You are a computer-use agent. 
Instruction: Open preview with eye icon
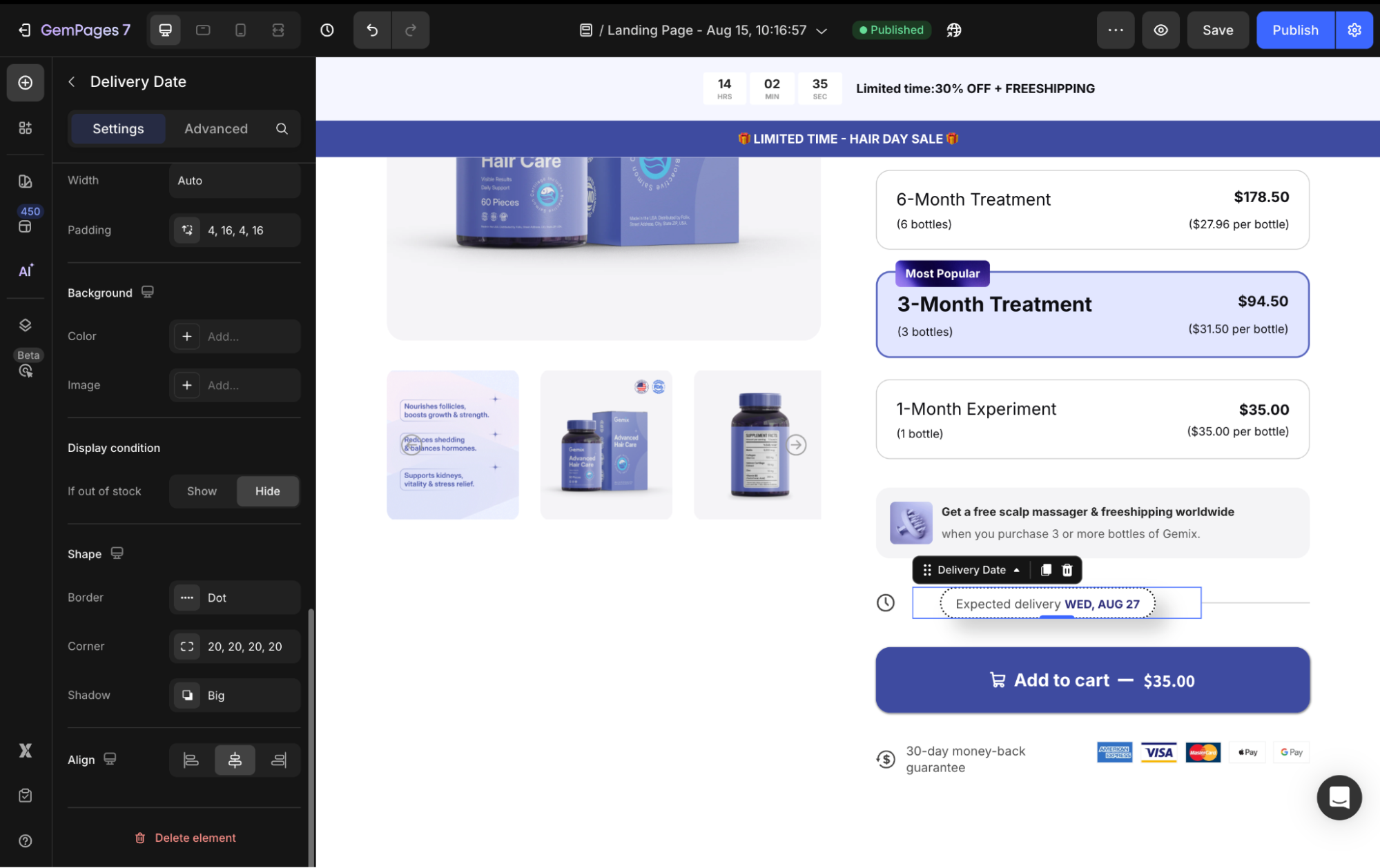1160,30
